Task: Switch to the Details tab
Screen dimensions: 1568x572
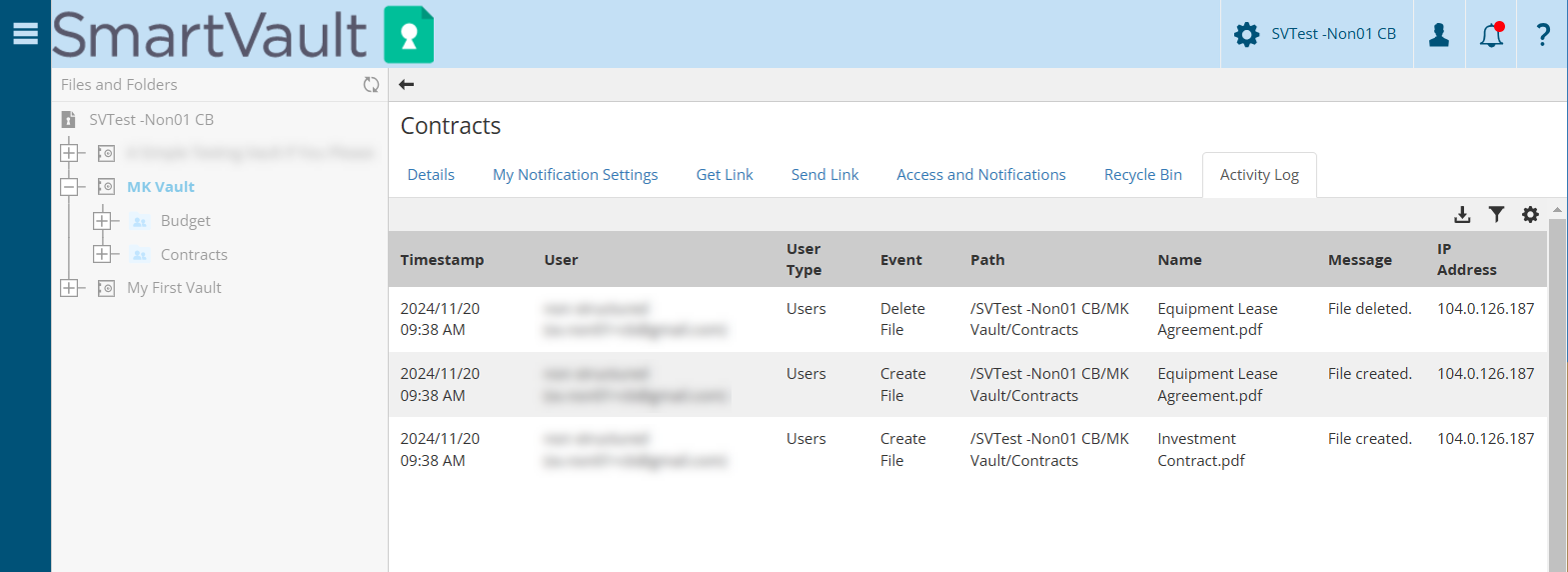Action: tap(431, 175)
